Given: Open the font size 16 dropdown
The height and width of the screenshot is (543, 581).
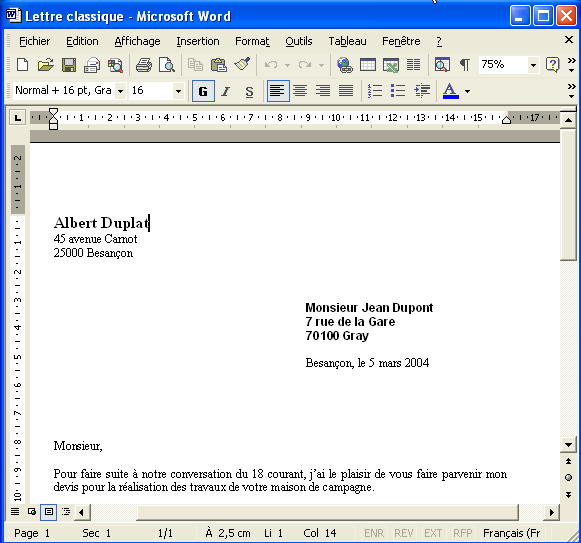Looking at the screenshot, I should (x=178, y=91).
